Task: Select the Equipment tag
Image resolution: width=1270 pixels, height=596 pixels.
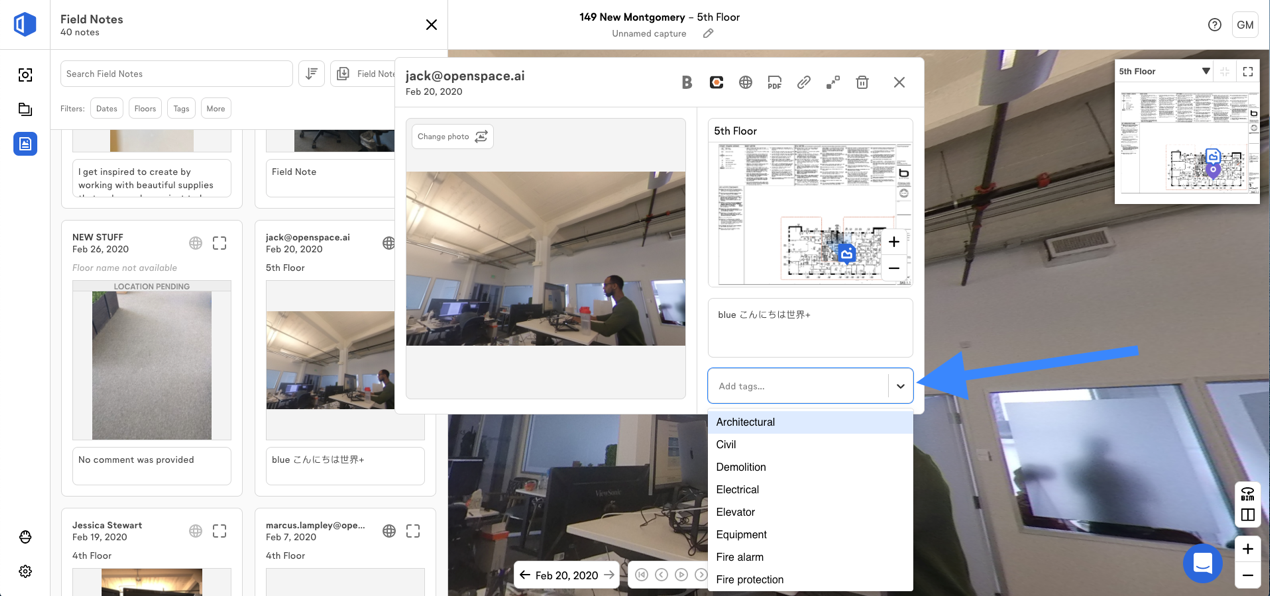Action: click(810, 535)
